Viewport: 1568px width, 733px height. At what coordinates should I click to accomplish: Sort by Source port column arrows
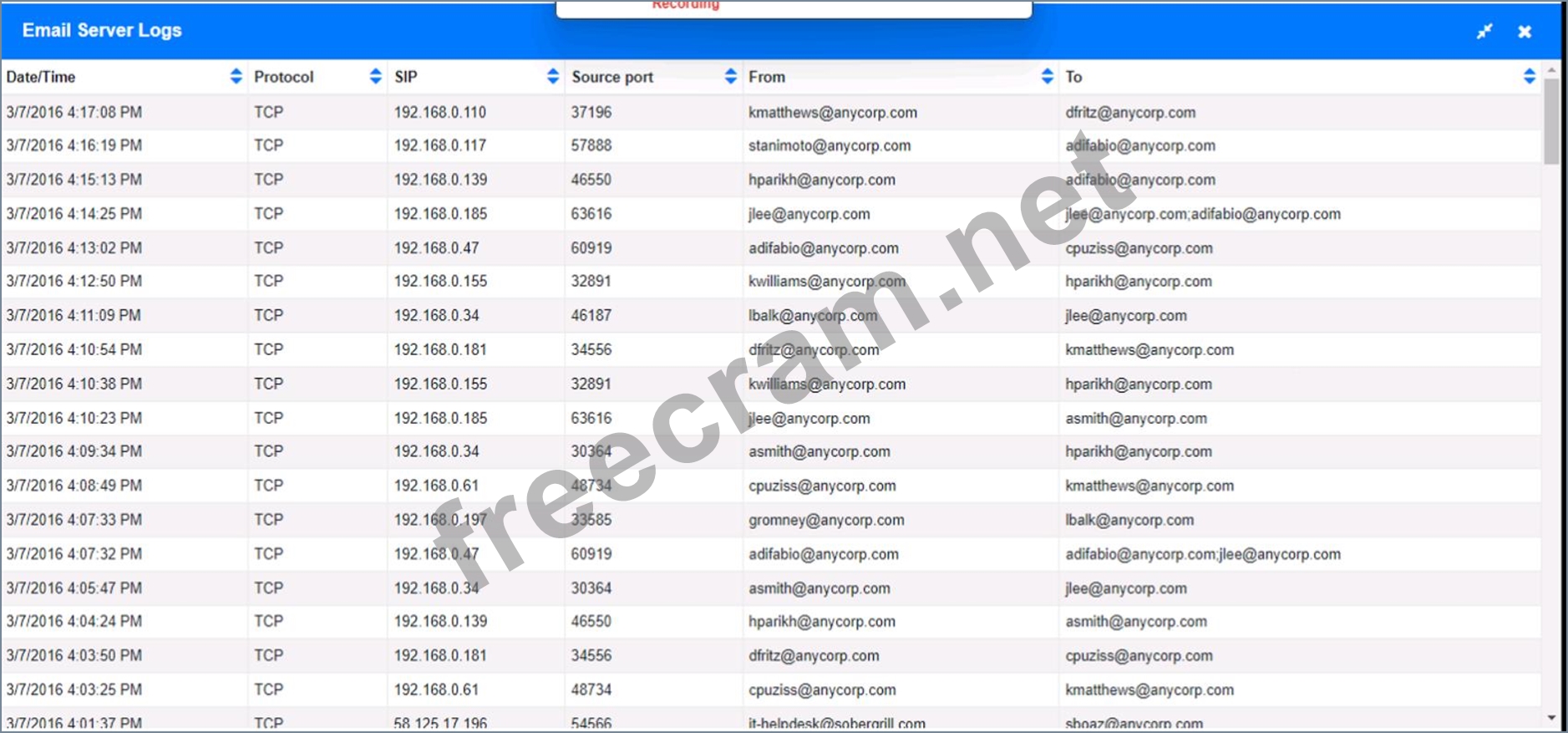click(730, 77)
